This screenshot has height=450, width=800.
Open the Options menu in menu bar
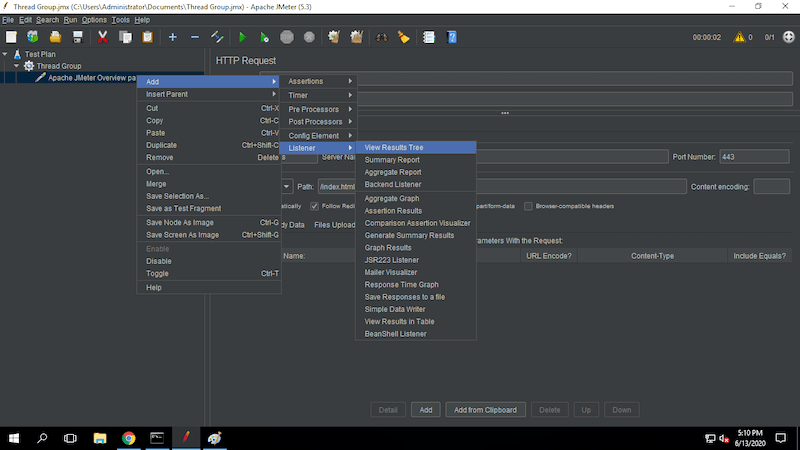coord(94,20)
